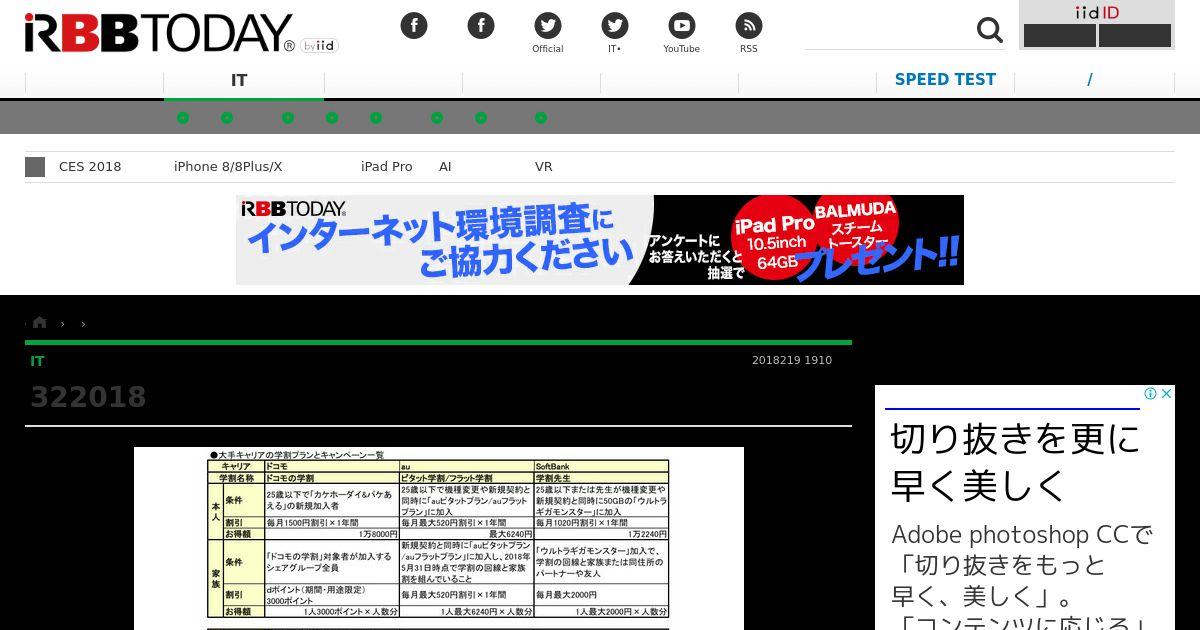Go home via the breadcrumb house icon
This screenshot has height=630, width=1200.
[x=39, y=322]
